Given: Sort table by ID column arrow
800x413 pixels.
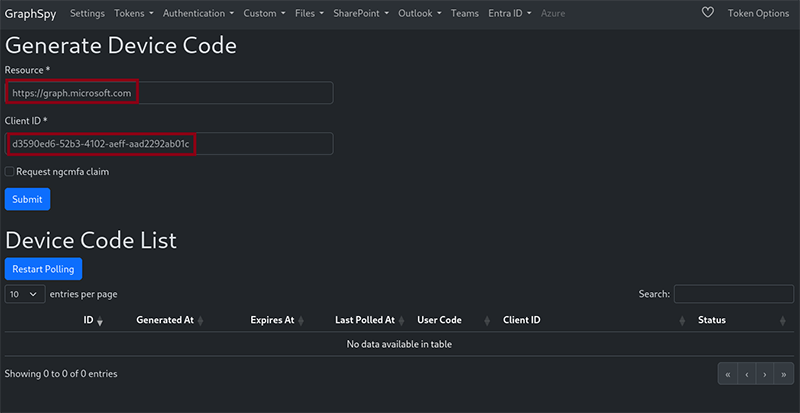Looking at the screenshot, I should (99, 321).
